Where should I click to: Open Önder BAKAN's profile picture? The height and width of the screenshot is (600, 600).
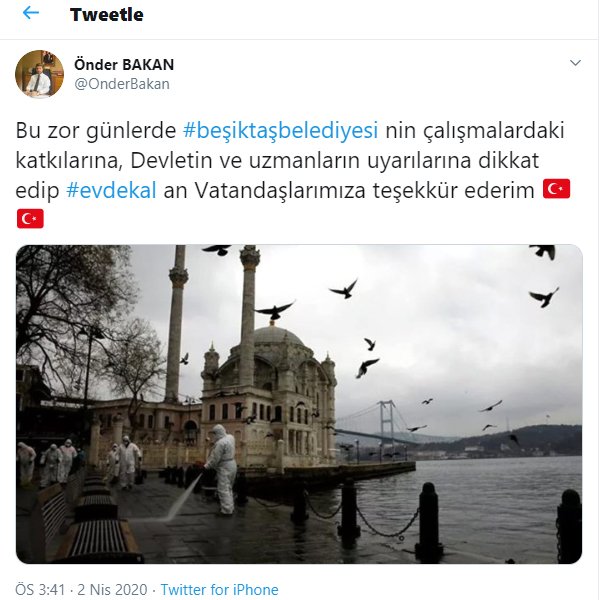tap(39, 74)
